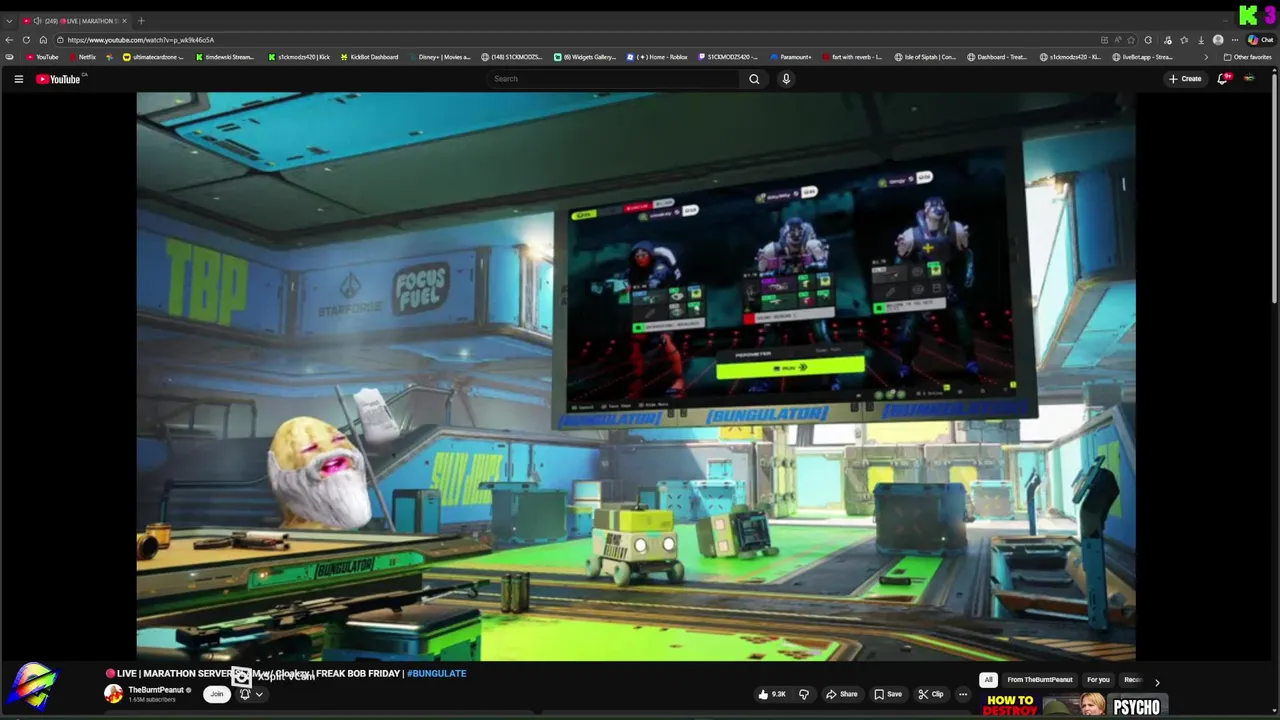
Task: Open the YouTube hamburger guide menu
Action: 18,79
